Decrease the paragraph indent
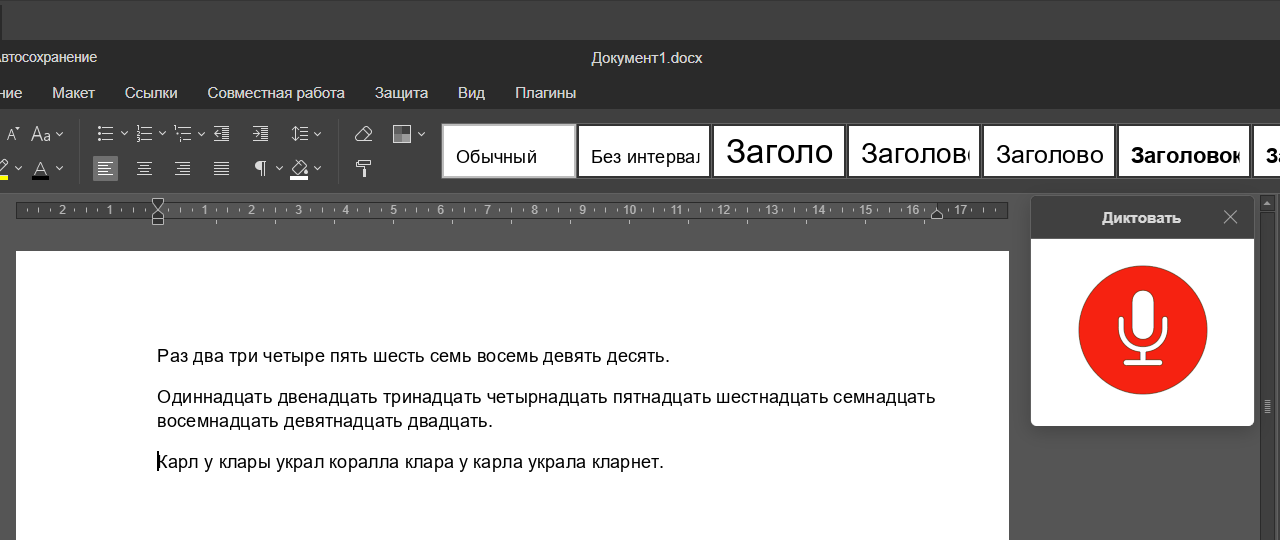1280x540 pixels. [x=222, y=133]
